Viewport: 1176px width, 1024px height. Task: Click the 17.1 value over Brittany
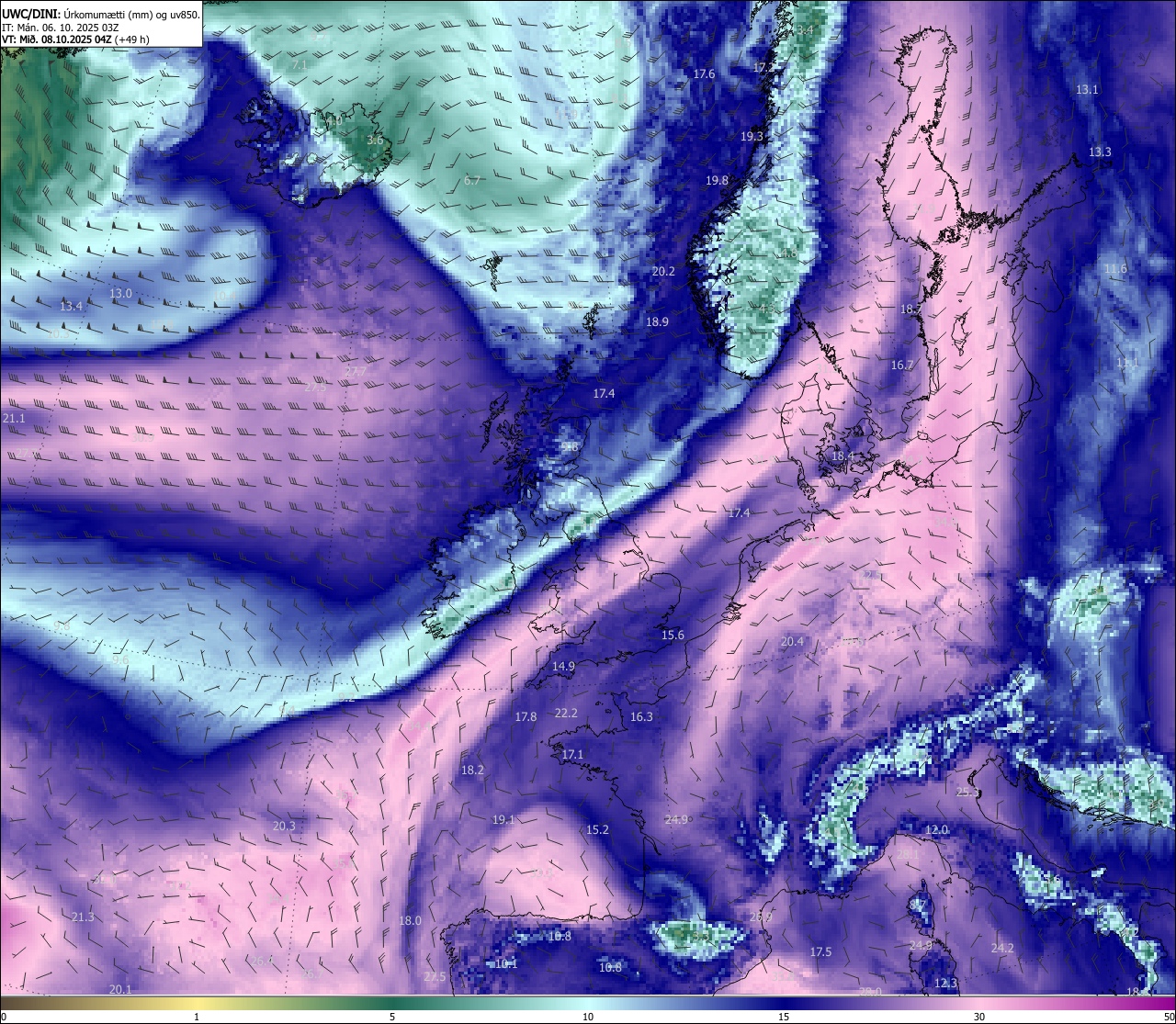point(572,754)
